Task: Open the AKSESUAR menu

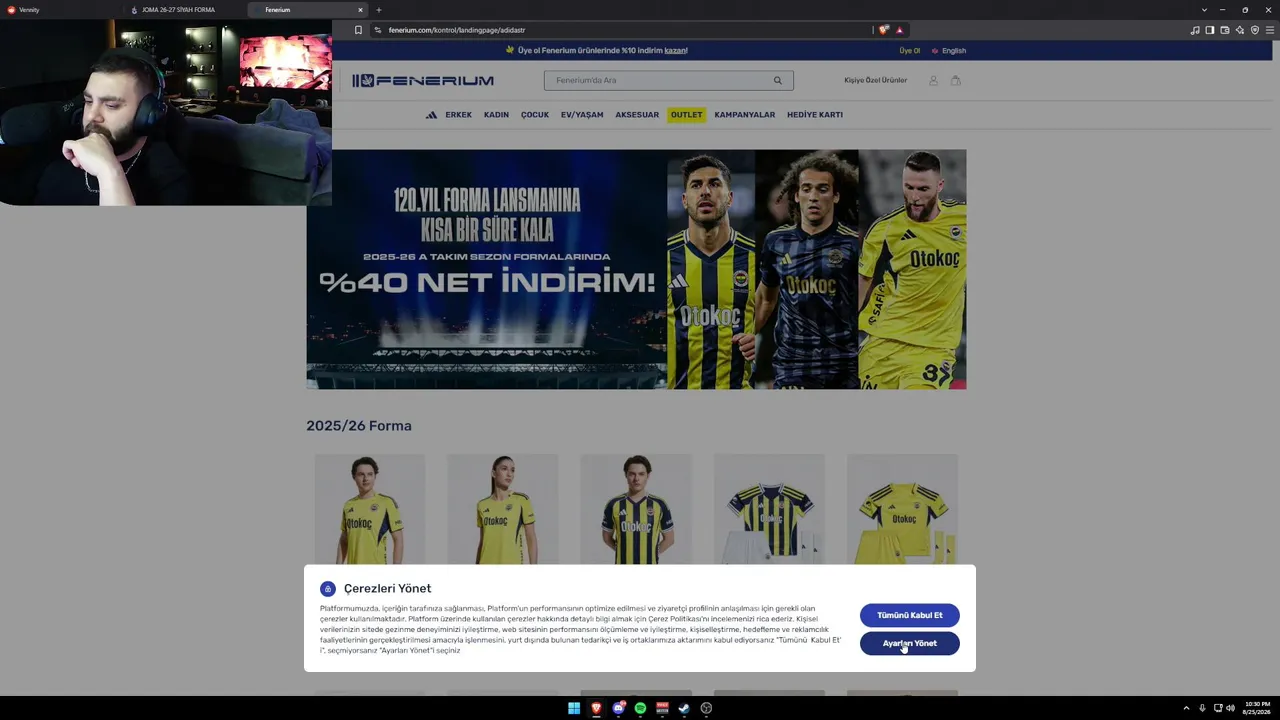Action: [x=637, y=115]
